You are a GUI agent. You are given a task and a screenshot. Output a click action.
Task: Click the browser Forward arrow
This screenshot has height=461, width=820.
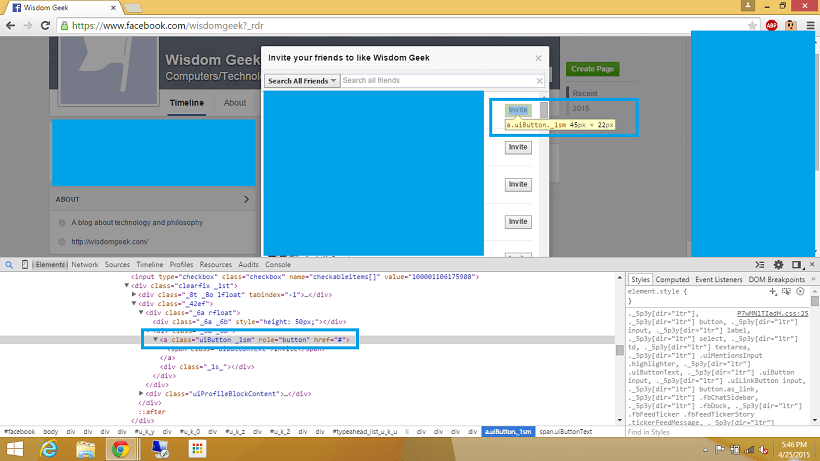(28, 26)
